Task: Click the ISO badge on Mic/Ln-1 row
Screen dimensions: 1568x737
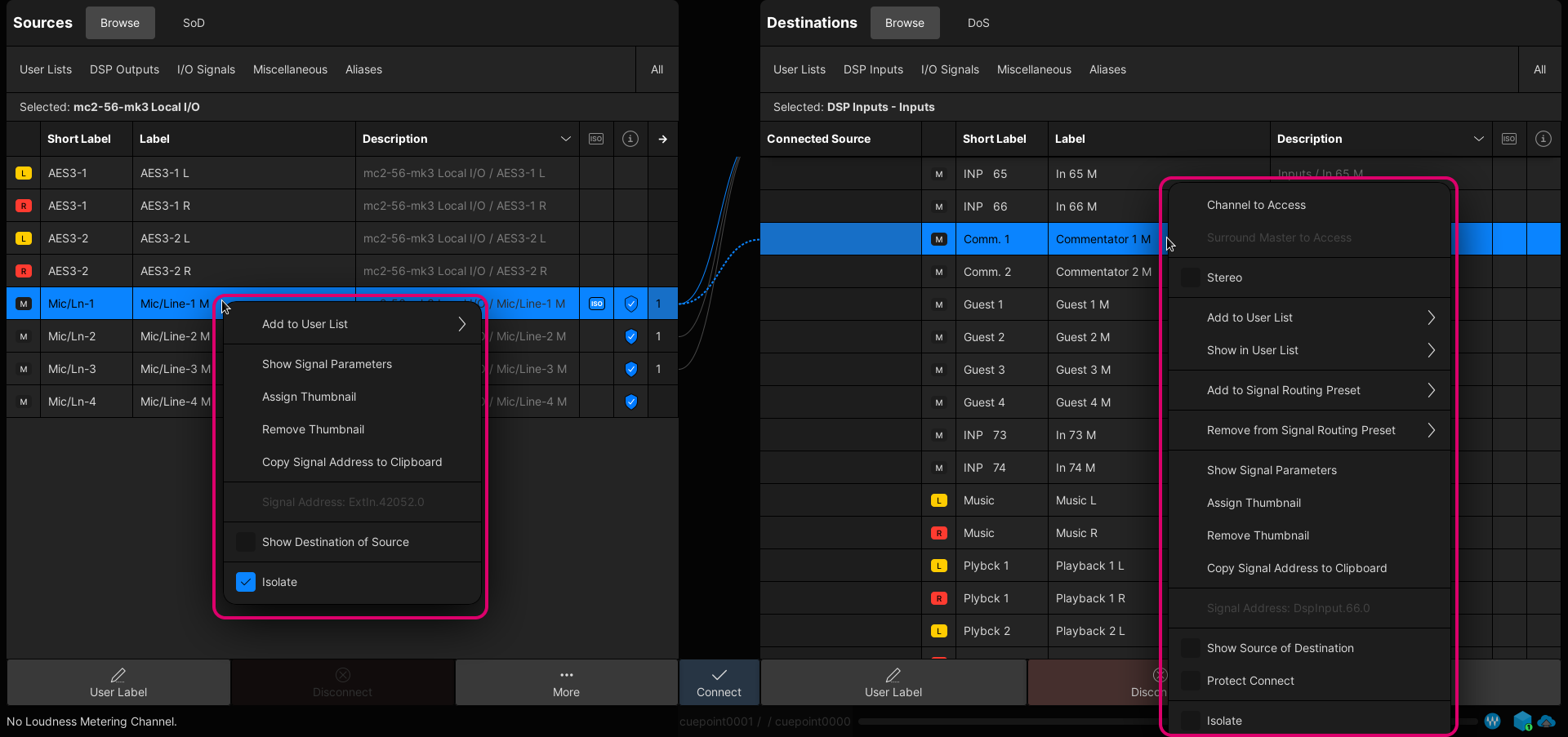Action: [597, 304]
